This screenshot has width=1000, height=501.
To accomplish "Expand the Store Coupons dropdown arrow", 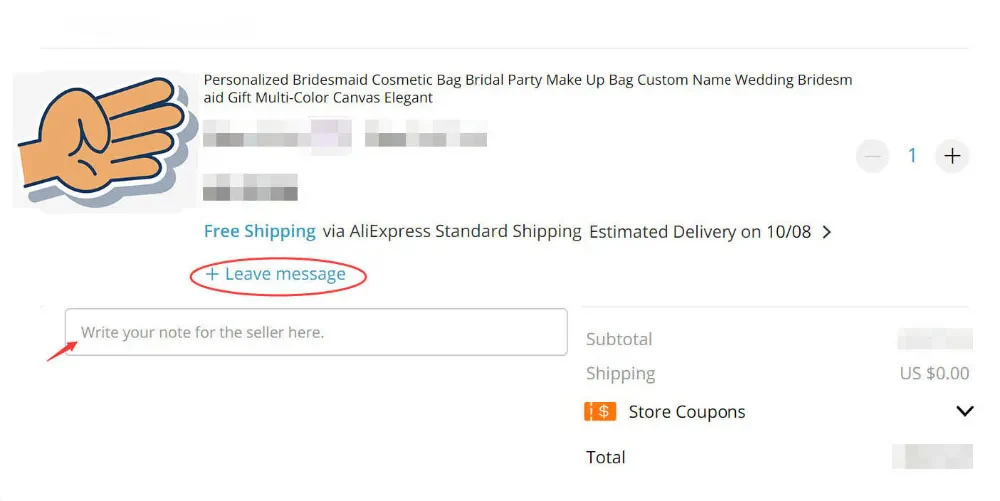I will pos(964,411).
